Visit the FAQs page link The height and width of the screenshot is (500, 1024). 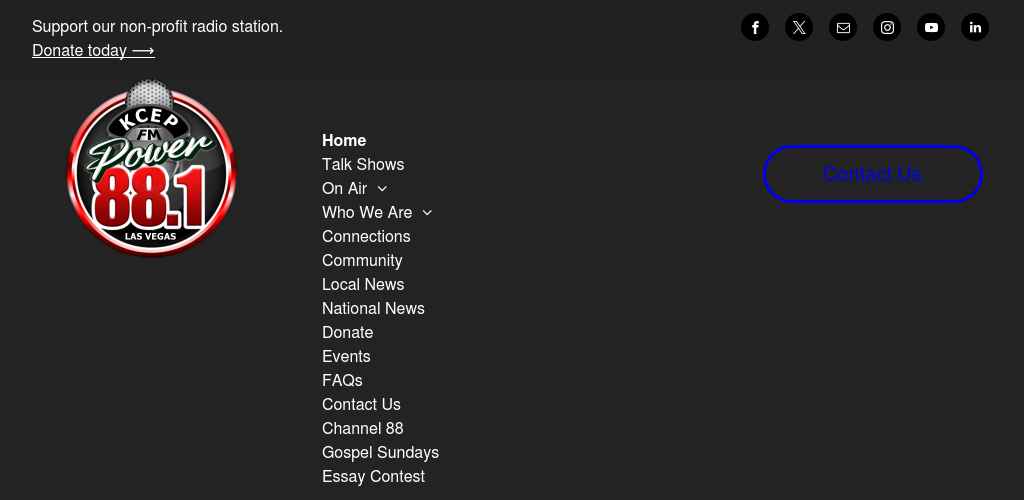tap(342, 381)
